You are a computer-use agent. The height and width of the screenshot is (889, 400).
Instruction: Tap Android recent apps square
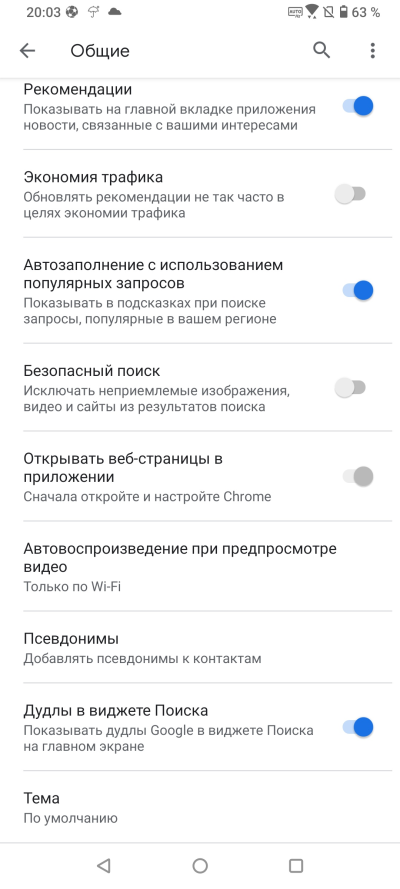[296, 865]
